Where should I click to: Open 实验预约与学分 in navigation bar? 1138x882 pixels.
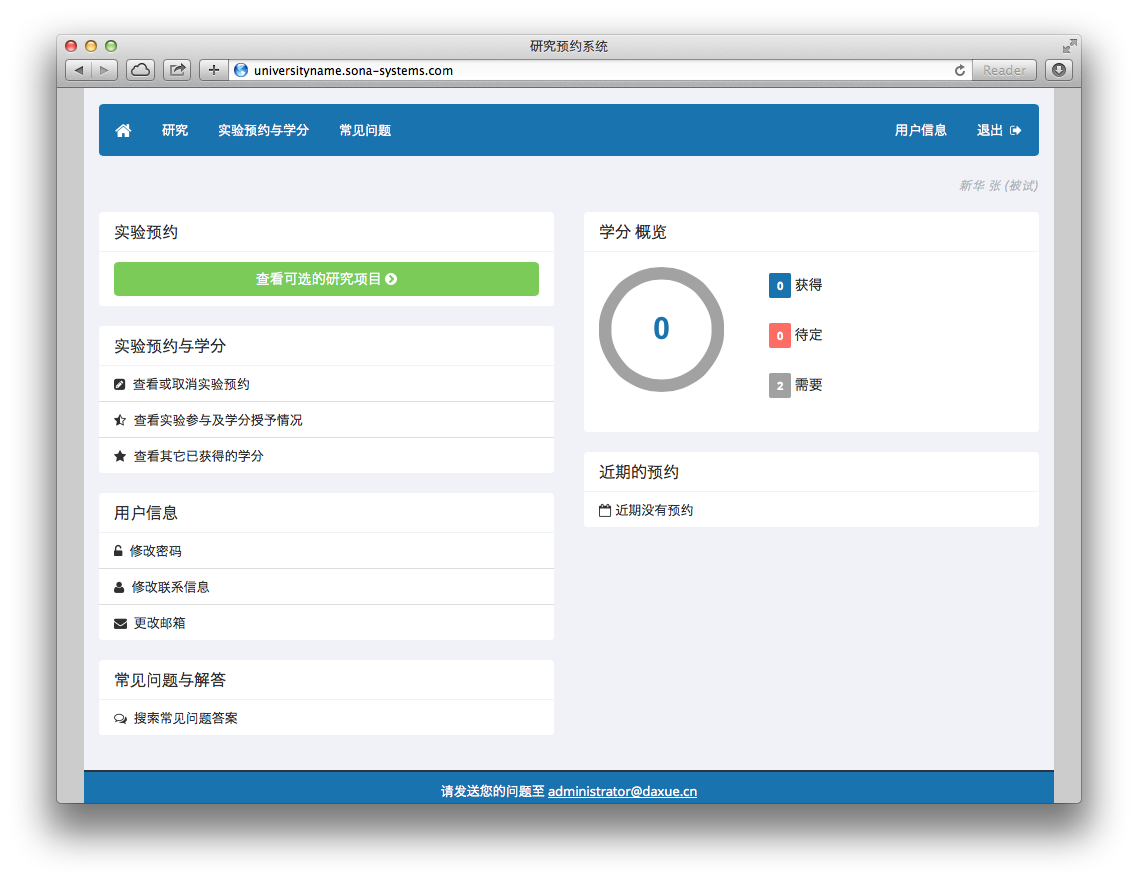(263, 130)
